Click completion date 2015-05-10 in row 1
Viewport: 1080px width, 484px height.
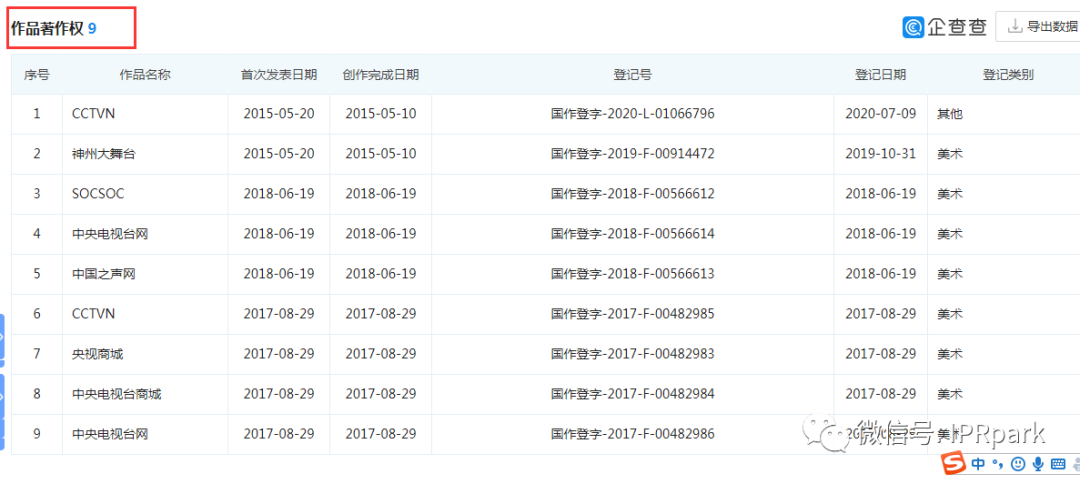381,114
